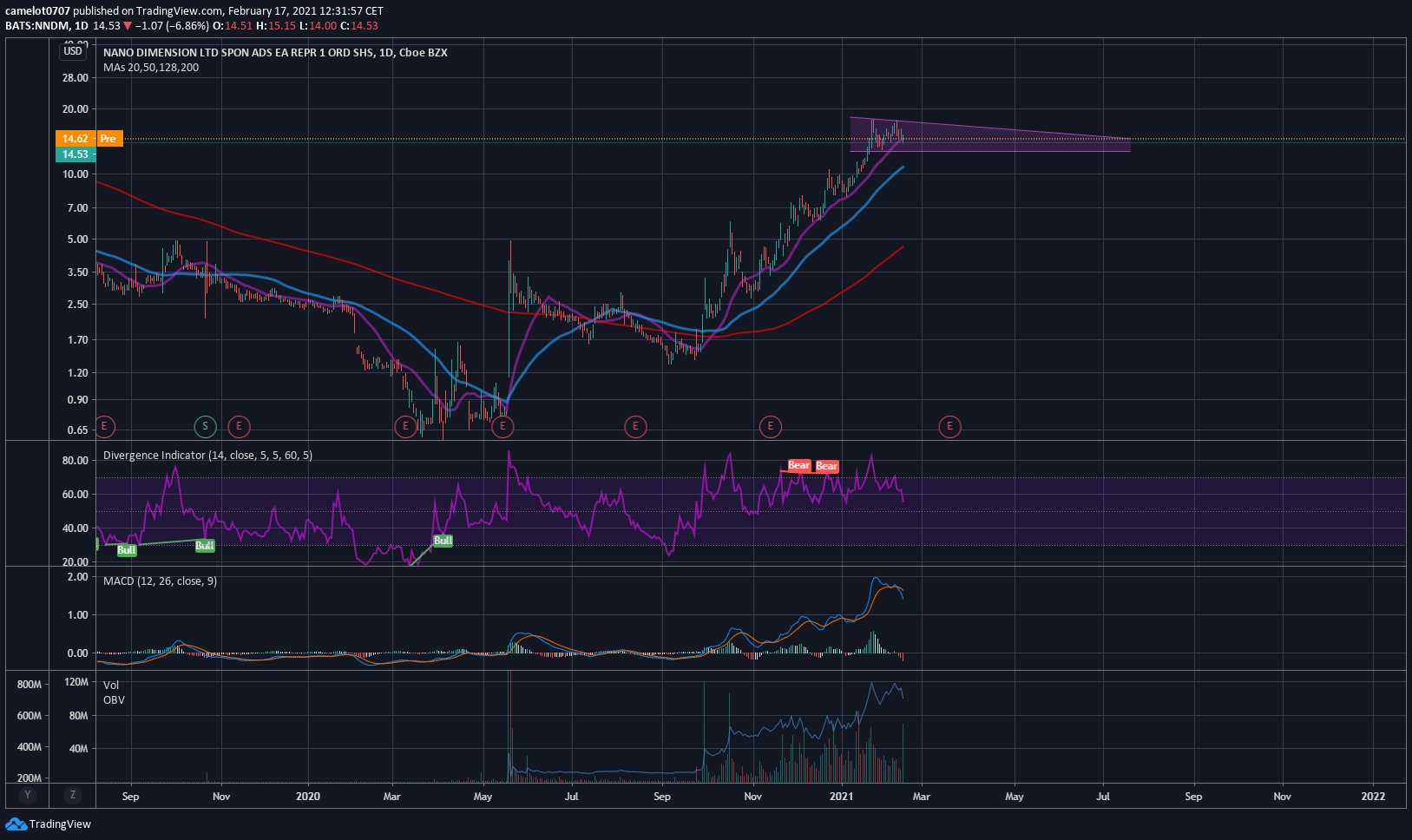Click the MACD (12, 26, close, 9) label
Viewport: 1412px width, 840px height.
[x=160, y=581]
